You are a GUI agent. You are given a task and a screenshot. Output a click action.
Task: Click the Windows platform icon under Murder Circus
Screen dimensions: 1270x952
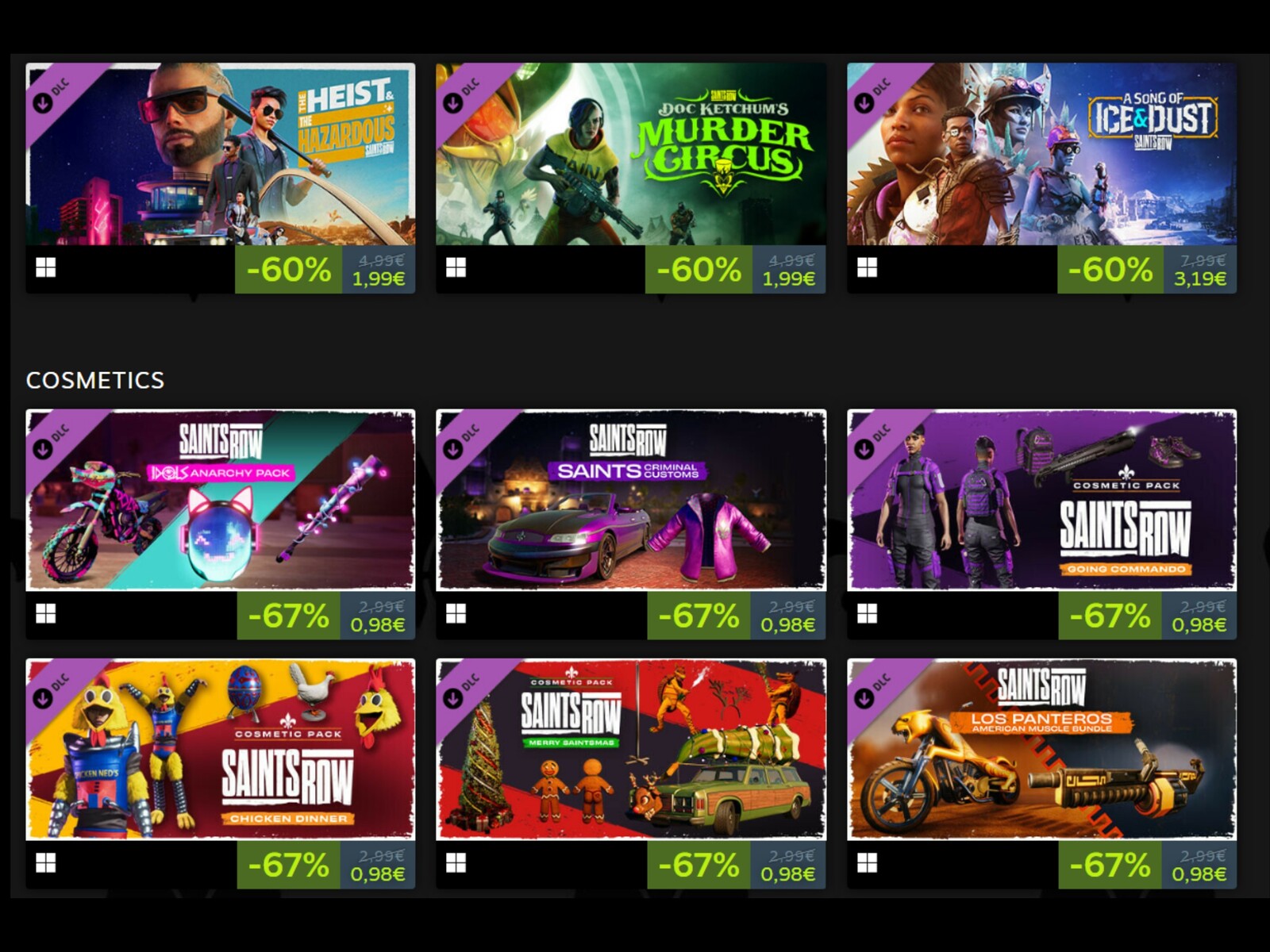[456, 268]
